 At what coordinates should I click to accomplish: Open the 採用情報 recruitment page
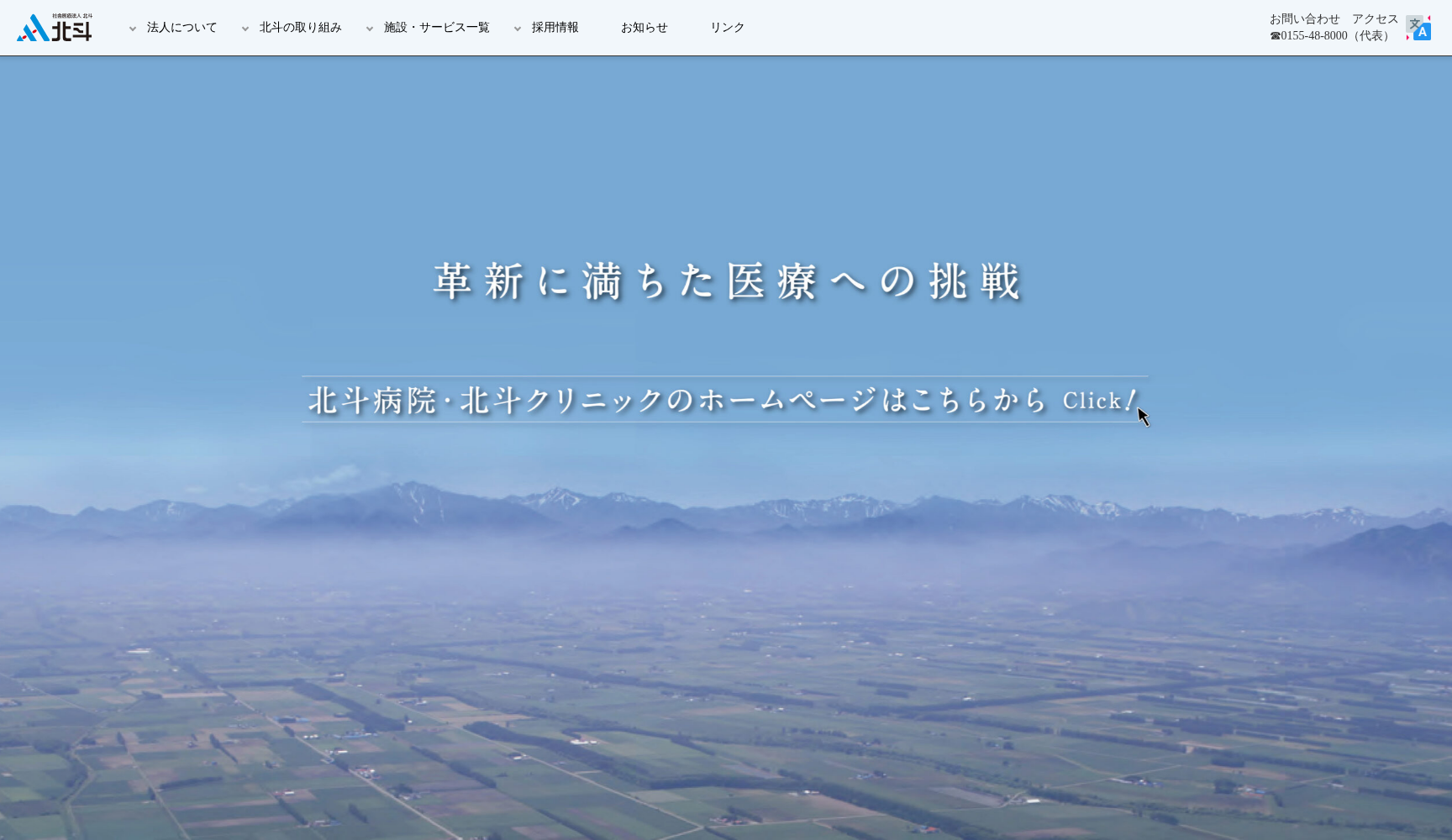553,27
